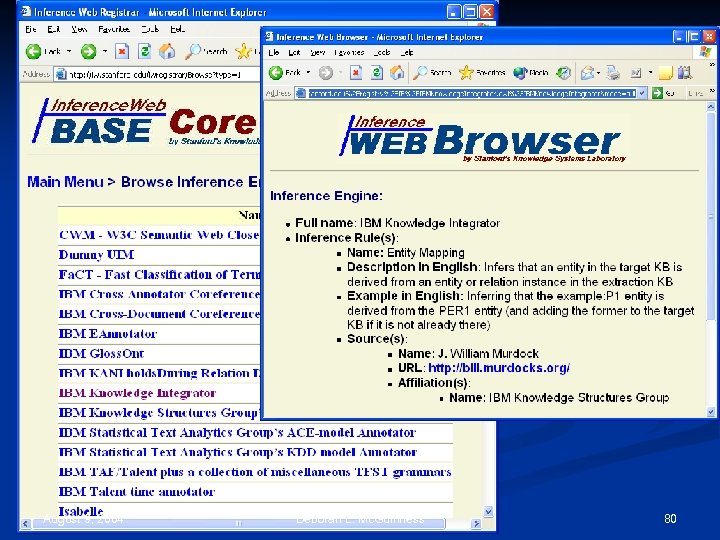The width and height of the screenshot is (720, 540).
Task: Click Favorites star in Inference Web Registrar window
Action: point(243,51)
